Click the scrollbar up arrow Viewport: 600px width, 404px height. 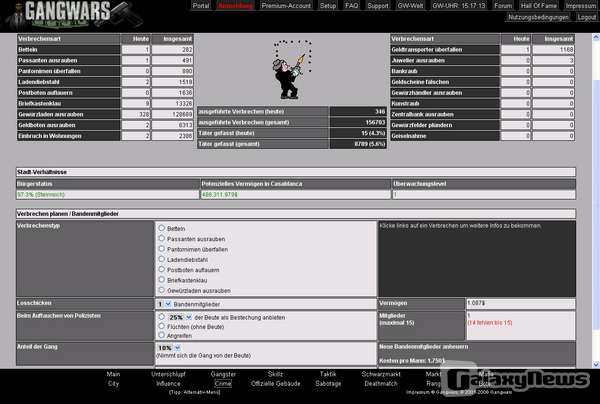coord(596,37)
